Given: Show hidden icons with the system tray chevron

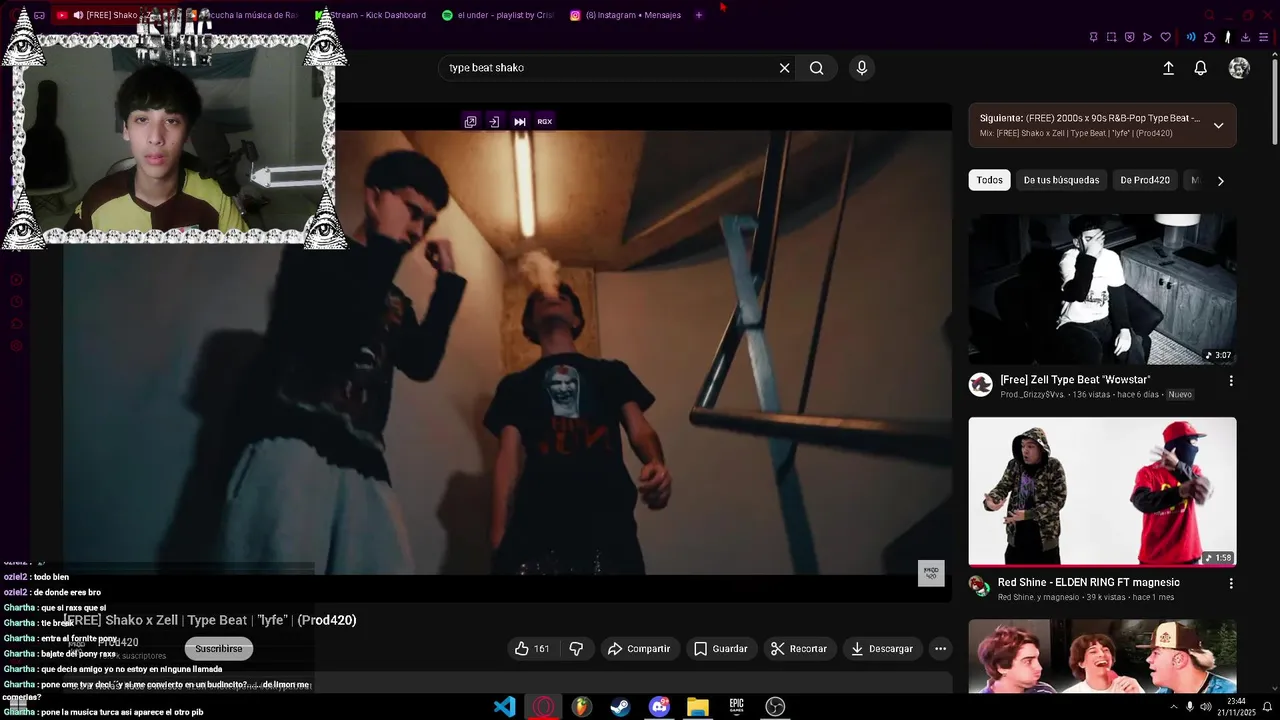Looking at the screenshot, I should tap(1174, 707).
